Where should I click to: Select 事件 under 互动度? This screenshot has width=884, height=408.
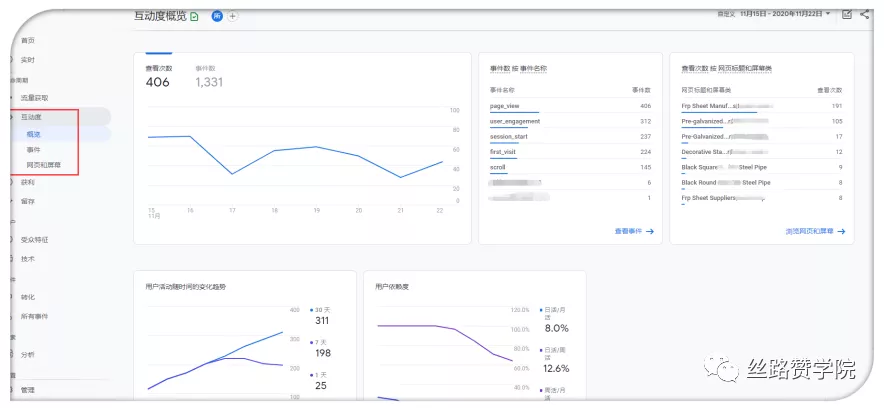pos(33,150)
